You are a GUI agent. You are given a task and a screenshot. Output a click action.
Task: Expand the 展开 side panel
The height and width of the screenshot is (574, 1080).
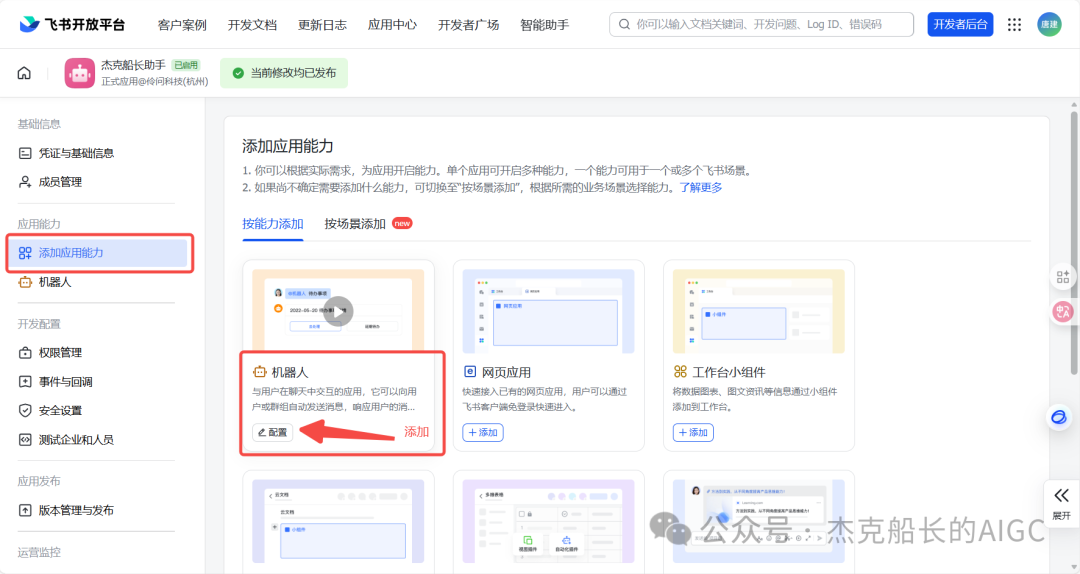coord(1061,503)
